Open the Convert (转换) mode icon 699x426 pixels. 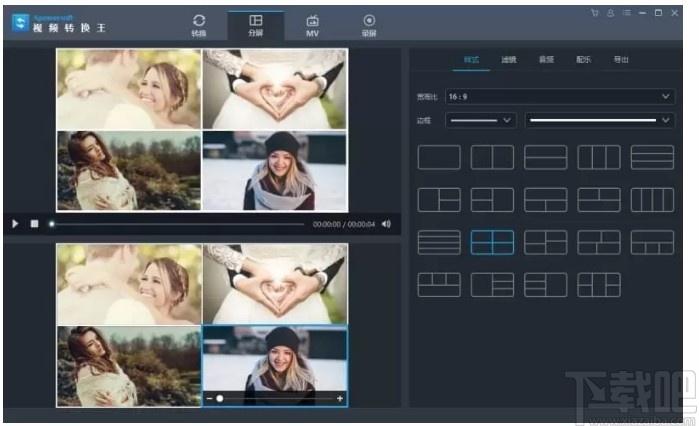coord(199,25)
